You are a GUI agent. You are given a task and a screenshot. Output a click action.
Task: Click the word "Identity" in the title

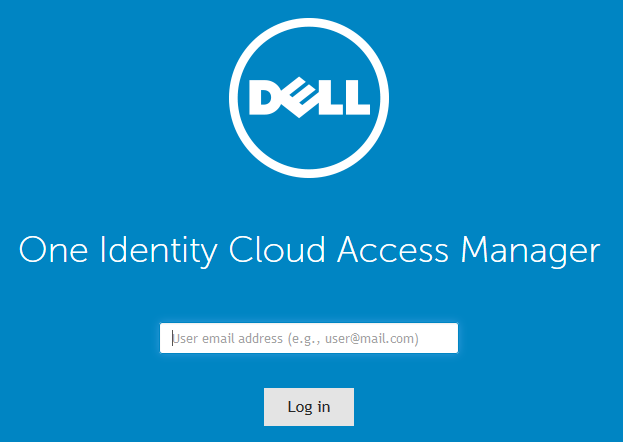point(150,250)
